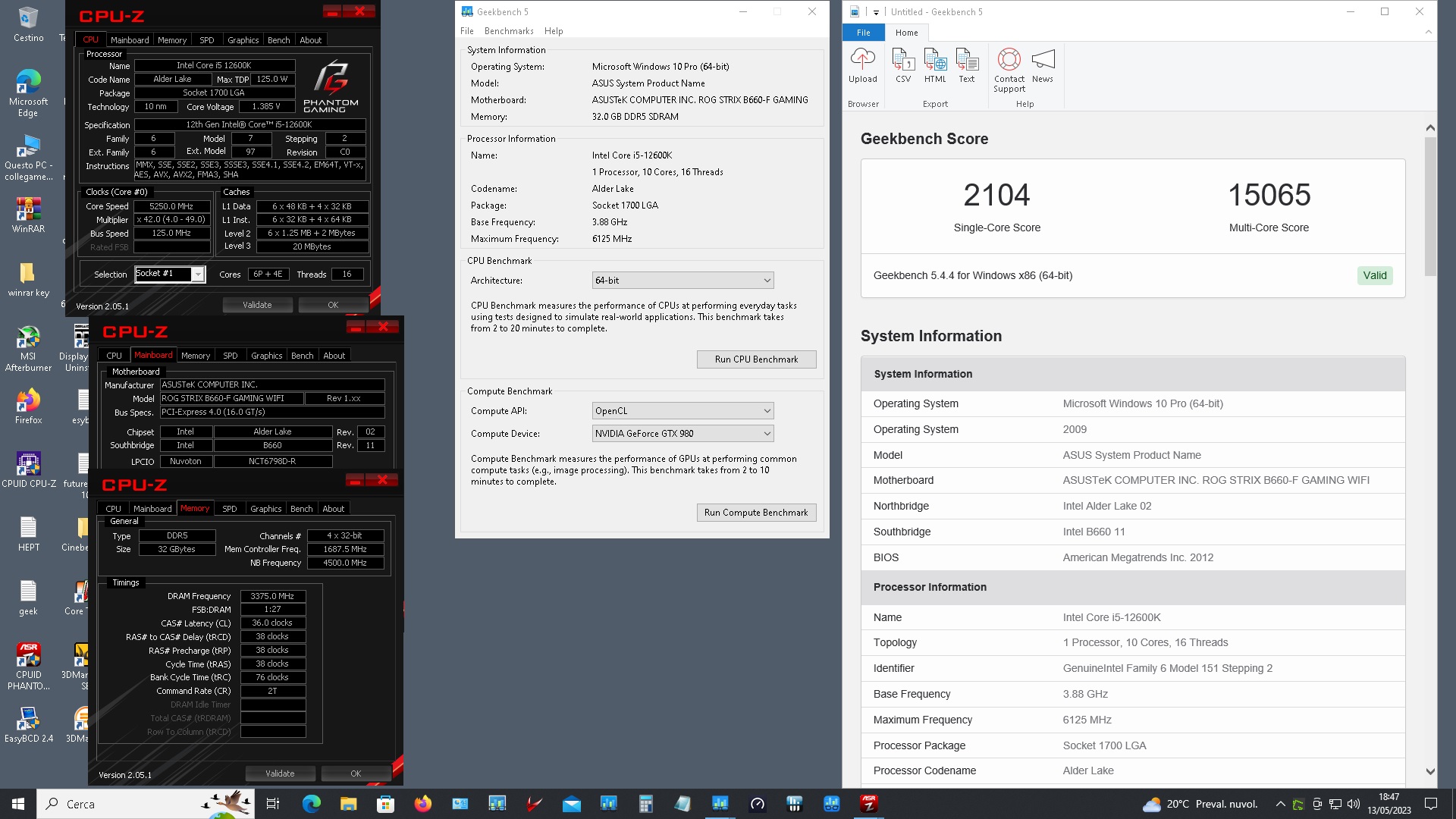Open the Socket #1 selection dropdown in CPU-Z

click(170, 275)
